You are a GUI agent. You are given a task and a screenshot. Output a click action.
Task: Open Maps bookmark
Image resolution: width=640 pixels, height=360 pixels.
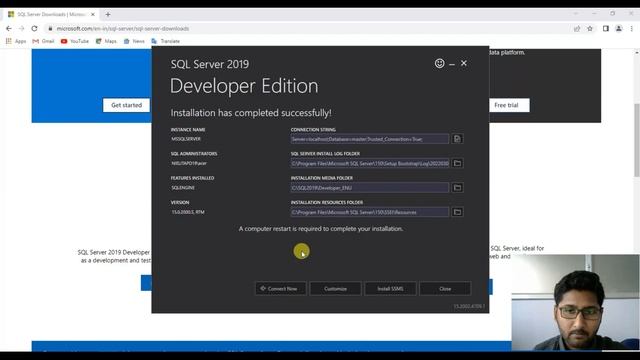[x=106, y=41]
